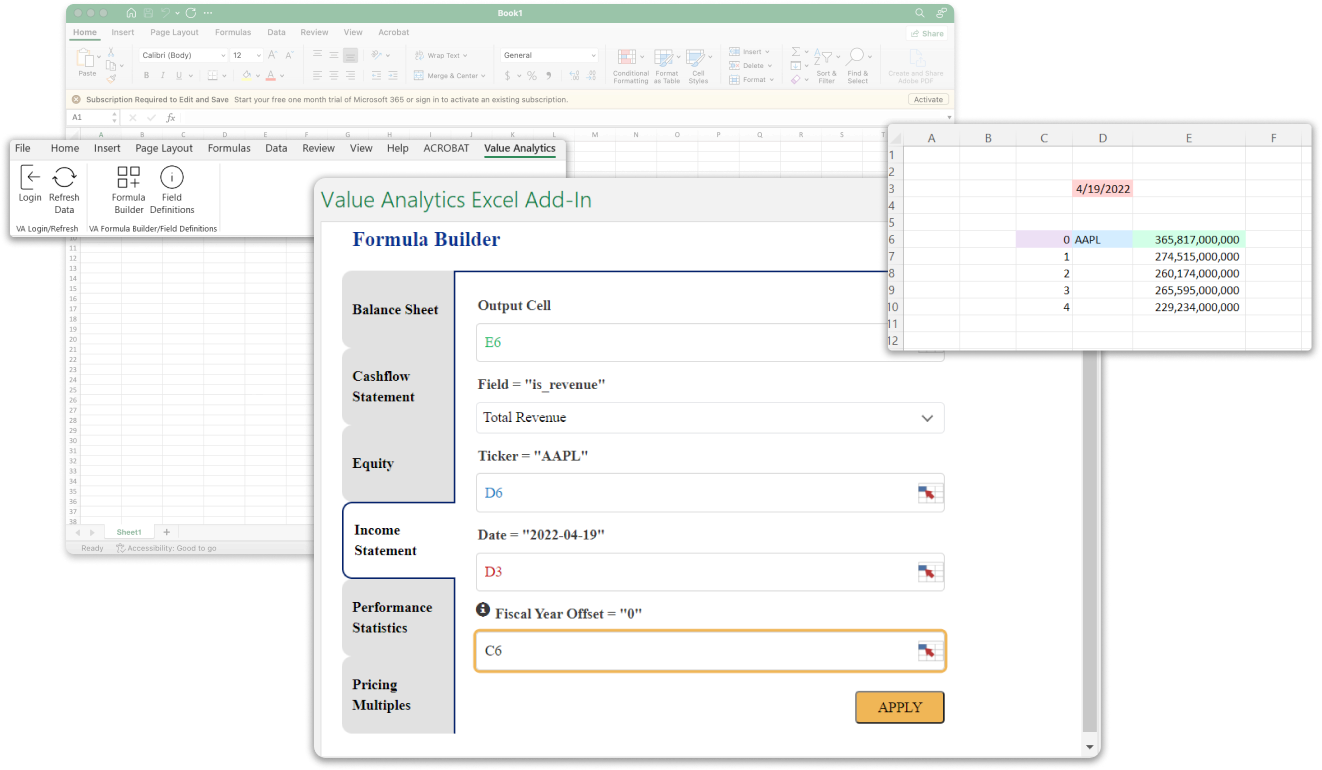Viewport: 1322px width, 770px height.
Task: Open the General number format dropdown
Action: 593,56
